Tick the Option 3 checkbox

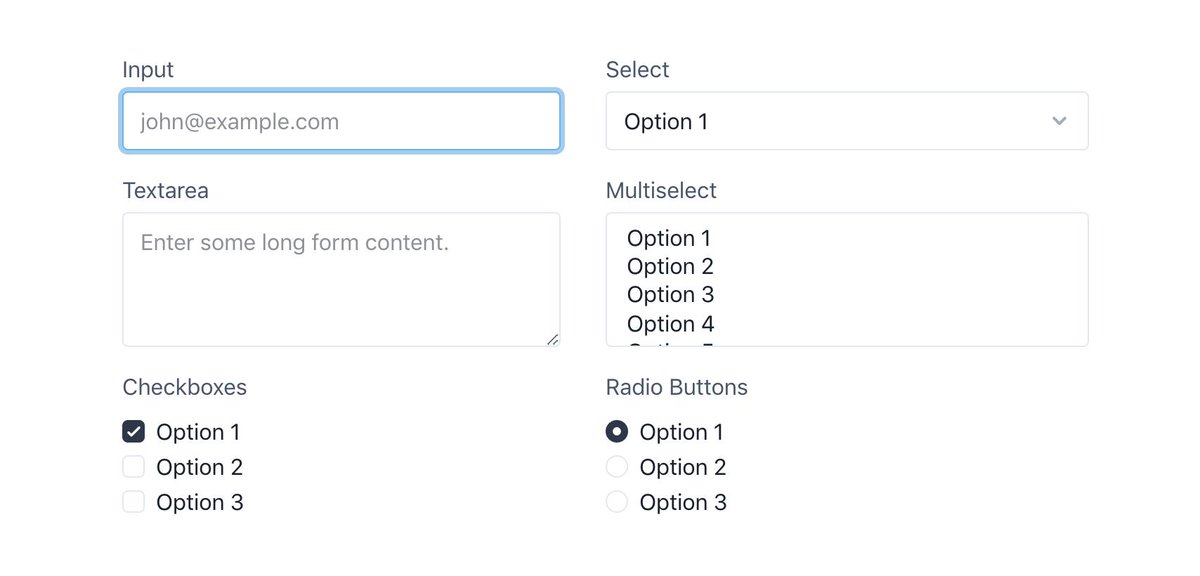tap(133, 502)
